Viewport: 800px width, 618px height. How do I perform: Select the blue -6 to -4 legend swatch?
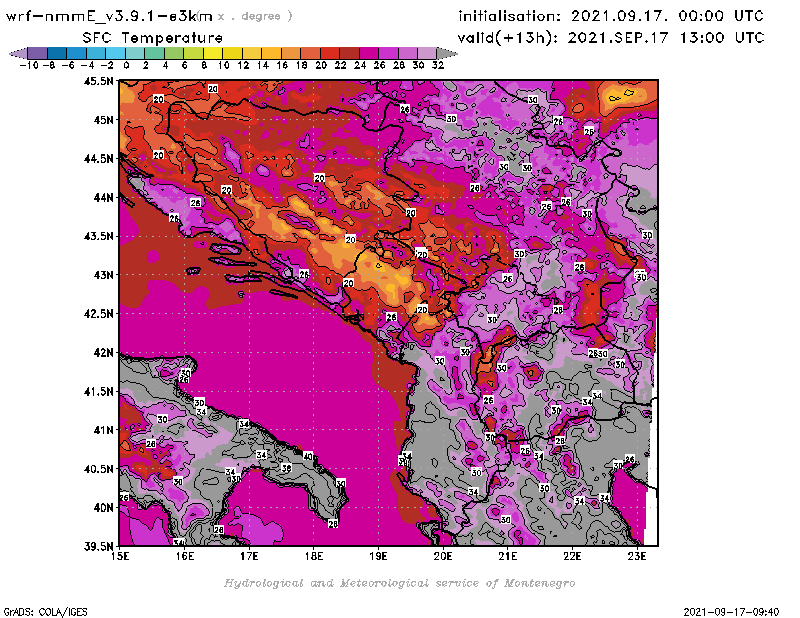tap(77, 53)
